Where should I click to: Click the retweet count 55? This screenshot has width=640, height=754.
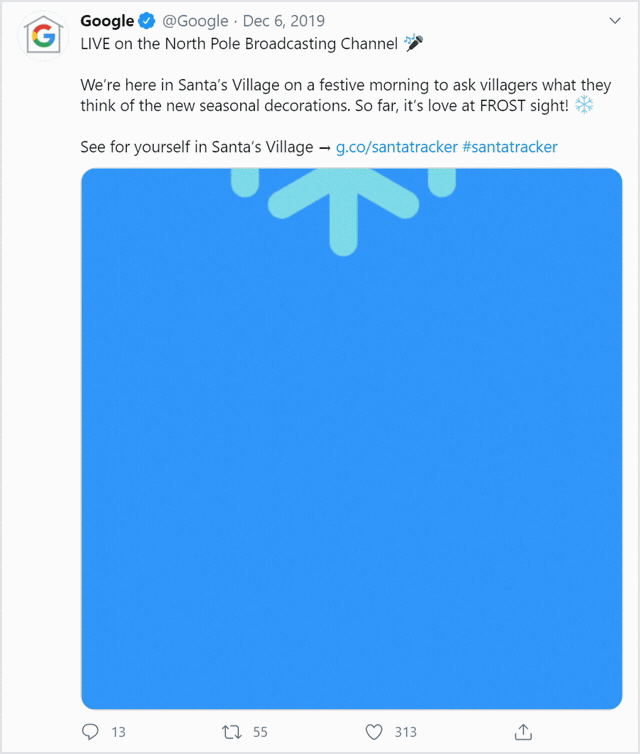260,732
